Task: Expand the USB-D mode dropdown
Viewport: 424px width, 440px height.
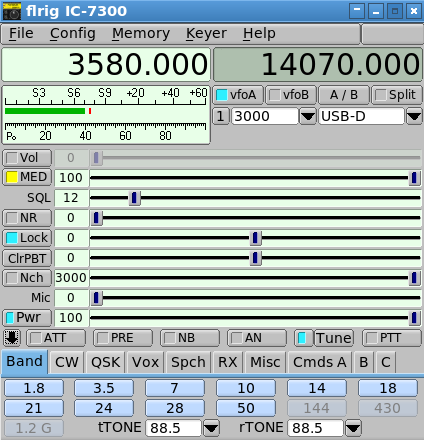Action: pos(414,116)
